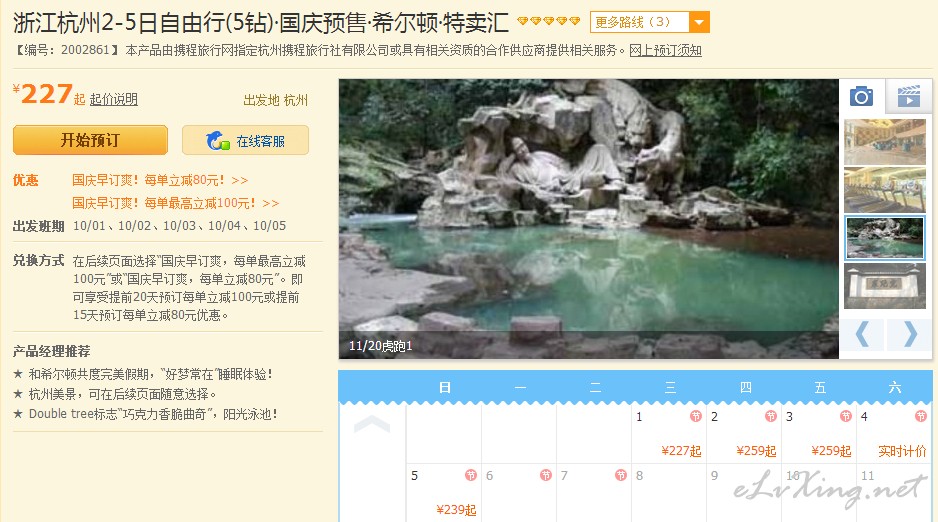Click the 开始预订 booking button

click(90, 141)
